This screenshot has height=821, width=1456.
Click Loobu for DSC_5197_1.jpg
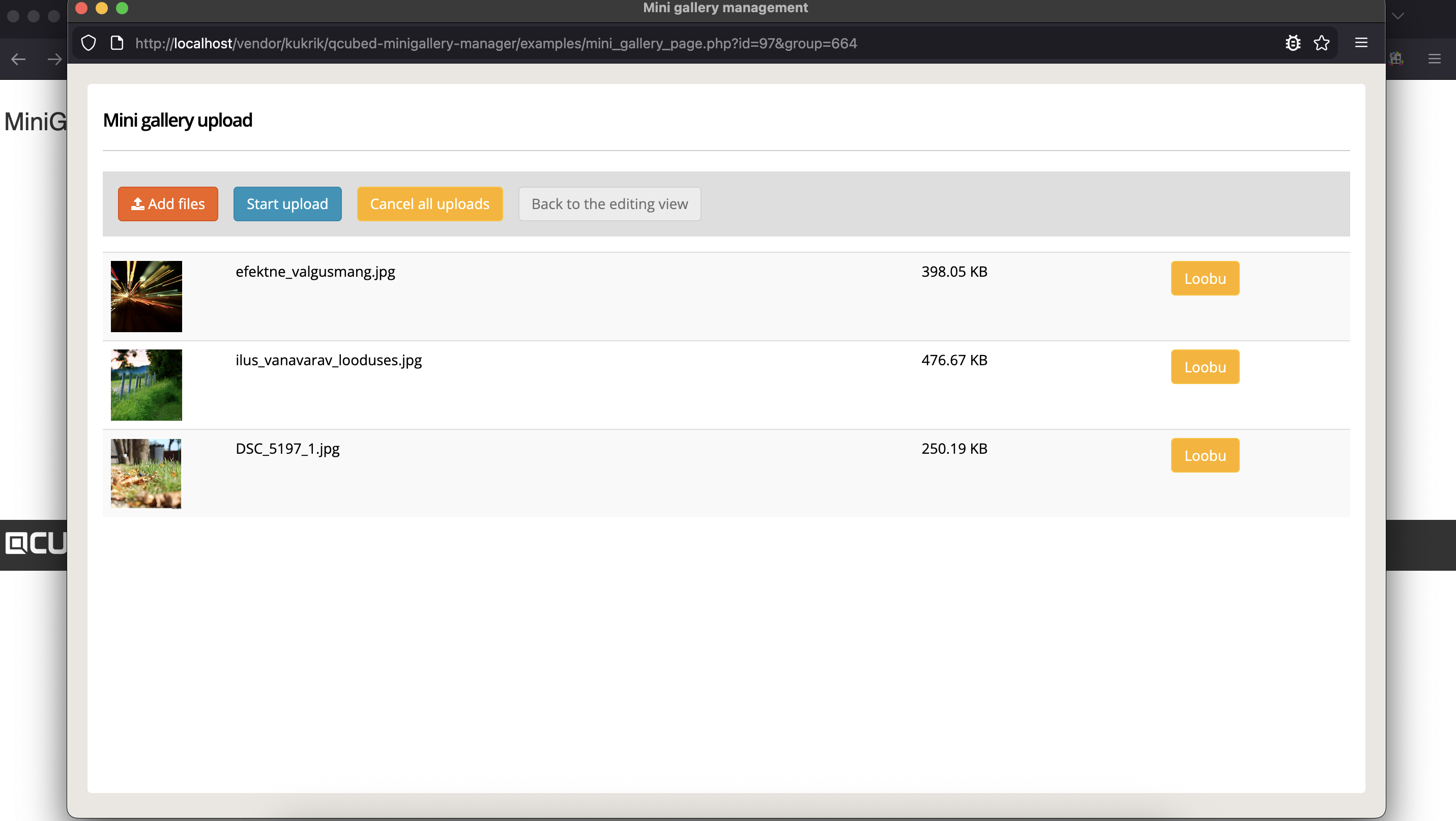1205,455
